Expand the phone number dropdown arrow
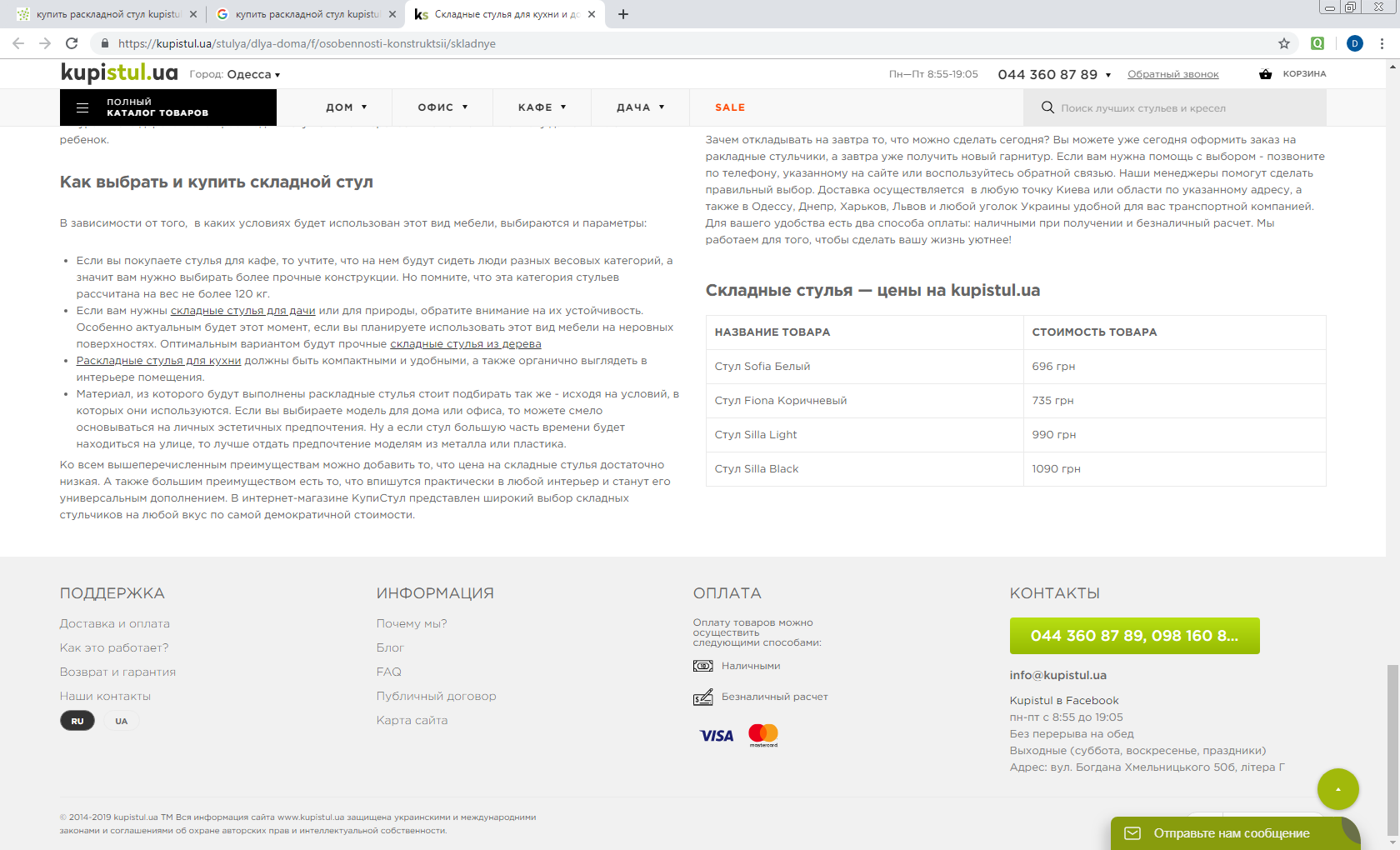This screenshot has width=1400, height=850. pos(1108,75)
